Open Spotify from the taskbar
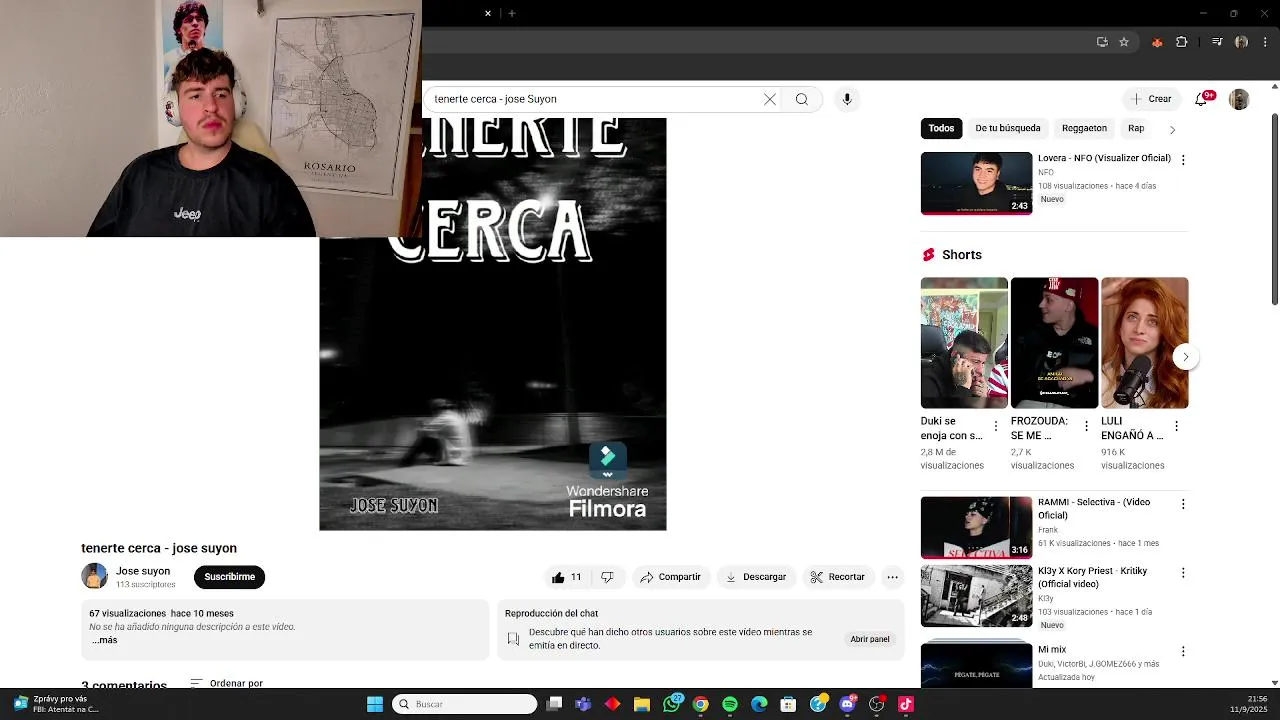Screen dimensions: 1280x720 730,704
